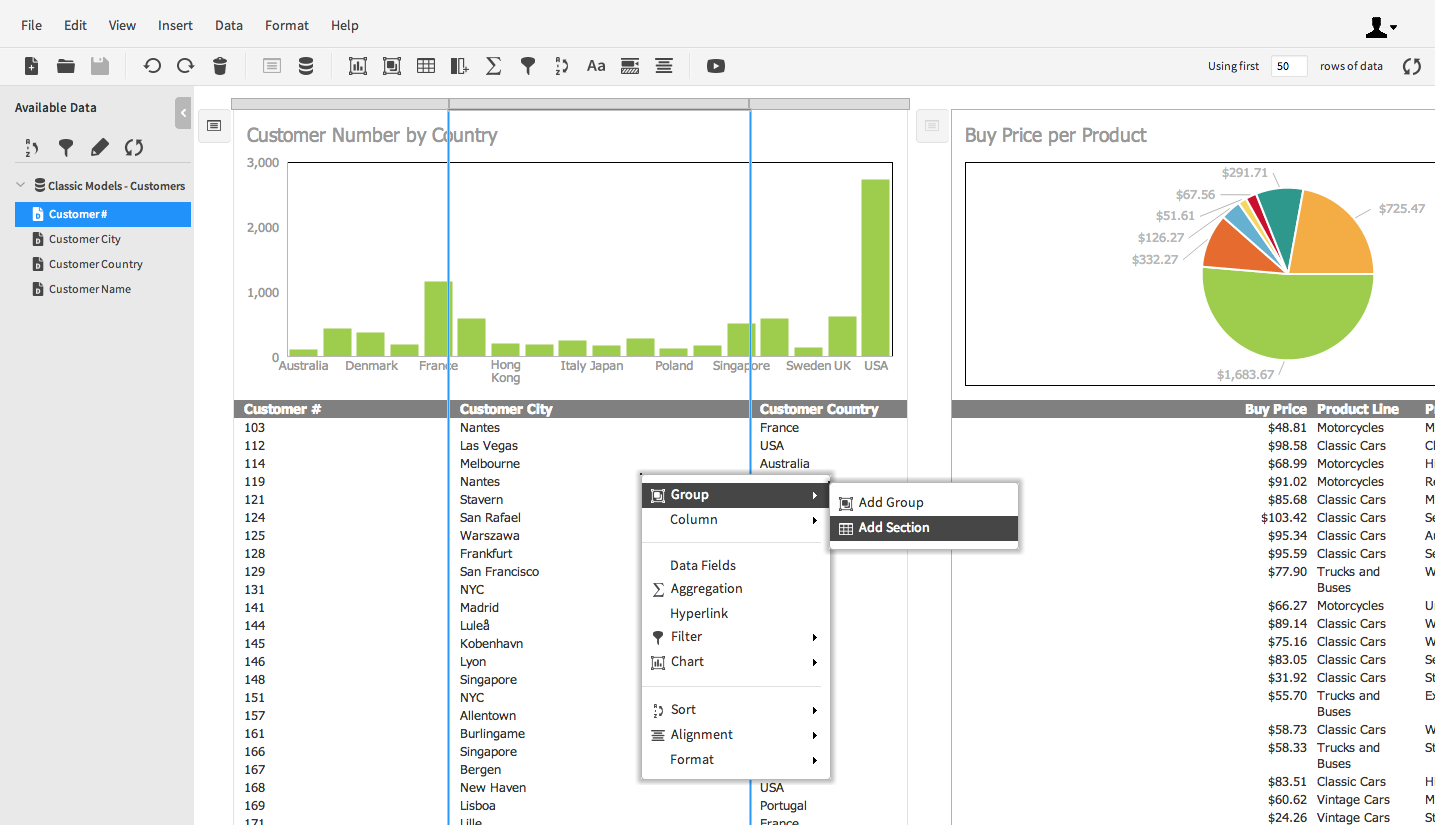Click the database data source toolbar icon

click(306, 66)
